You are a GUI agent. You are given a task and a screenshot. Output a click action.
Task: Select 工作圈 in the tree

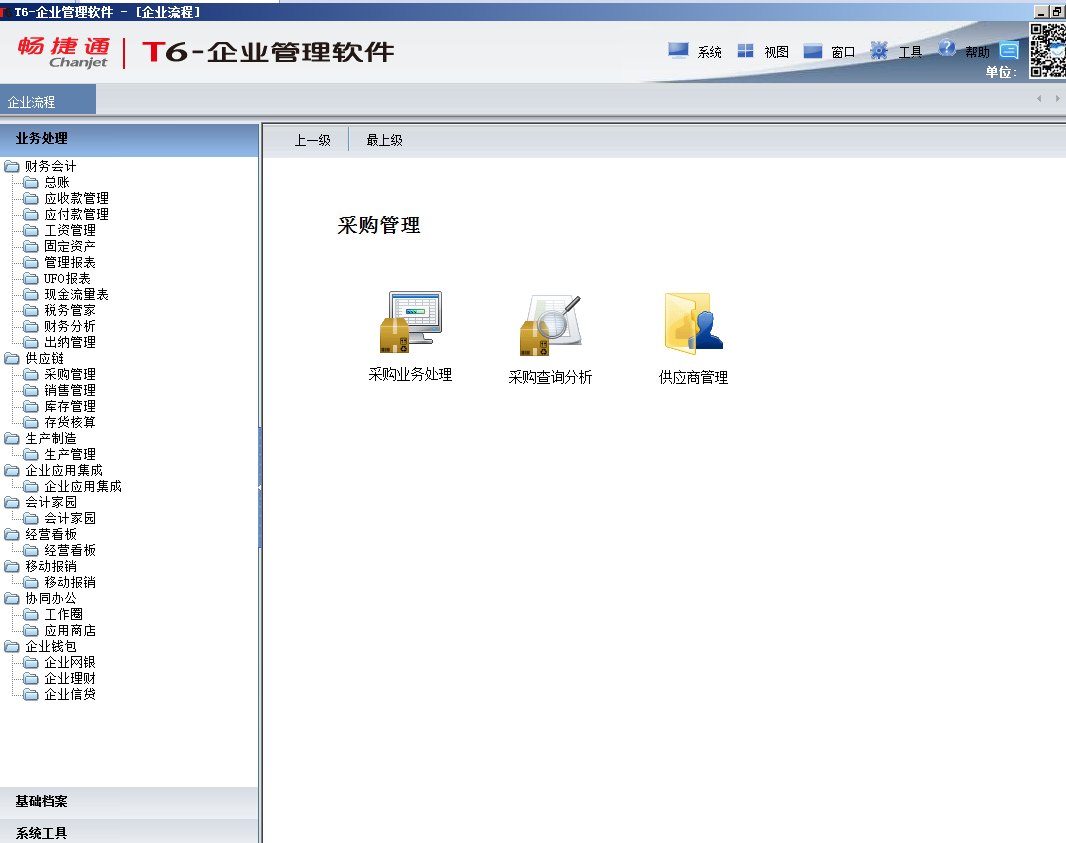coord(64,615)
